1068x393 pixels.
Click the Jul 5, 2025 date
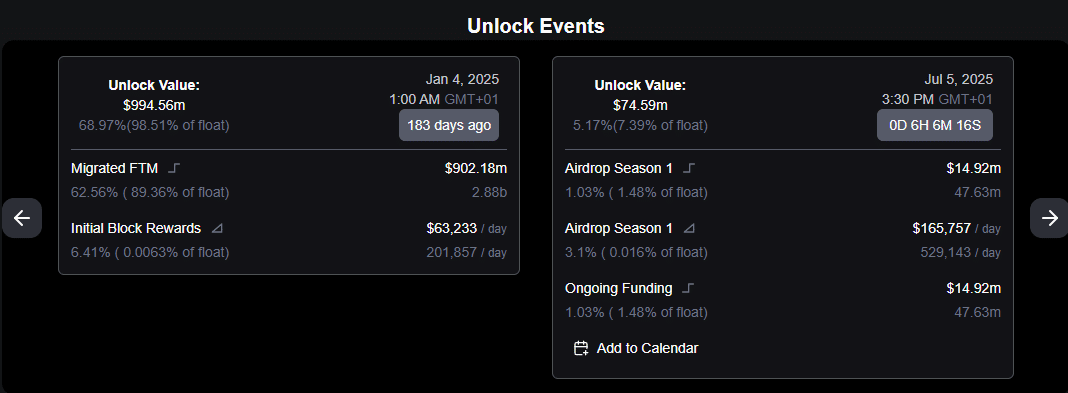click(x=958, y=79)
